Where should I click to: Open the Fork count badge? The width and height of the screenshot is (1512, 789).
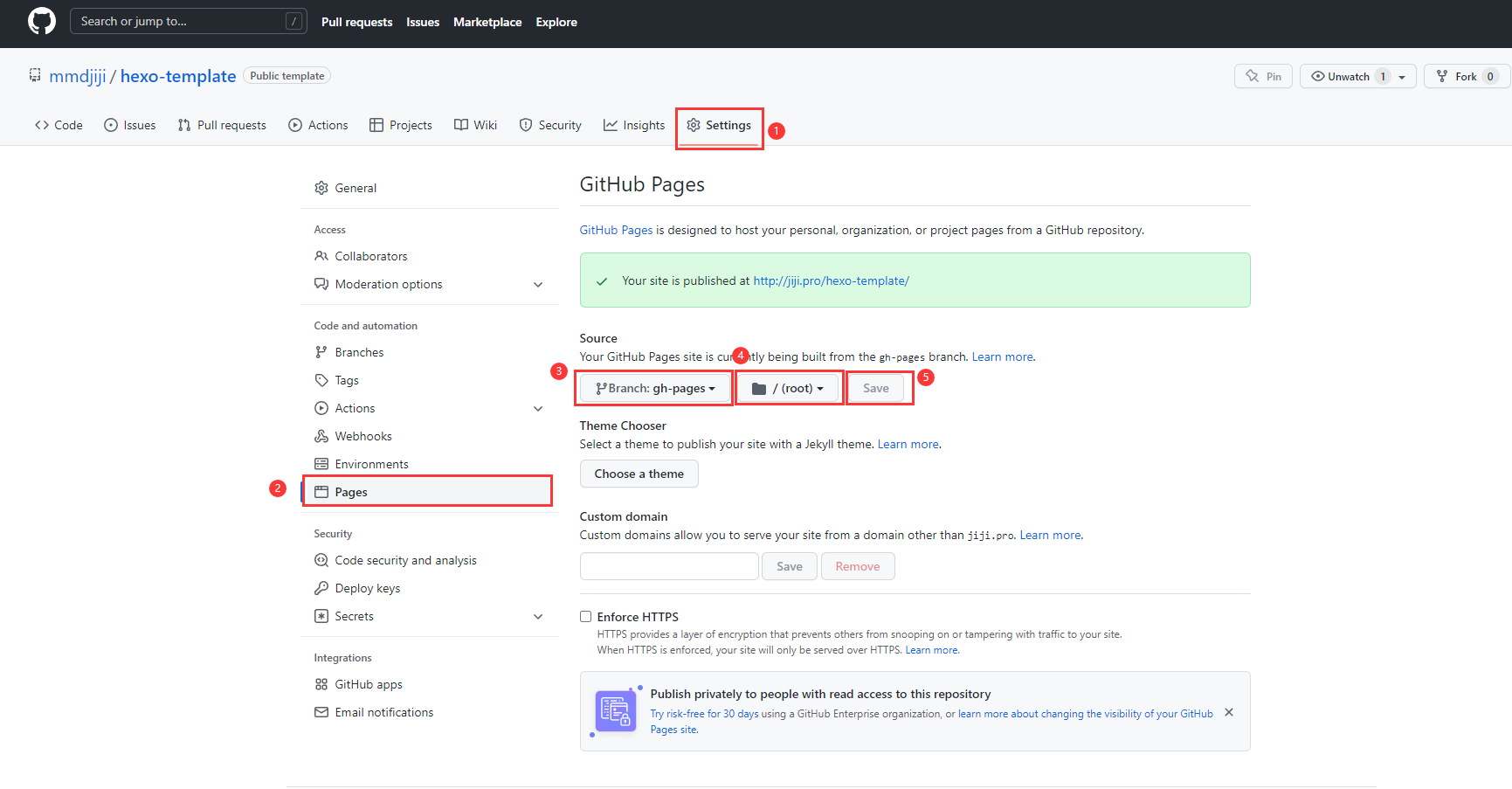[1490, 76]
